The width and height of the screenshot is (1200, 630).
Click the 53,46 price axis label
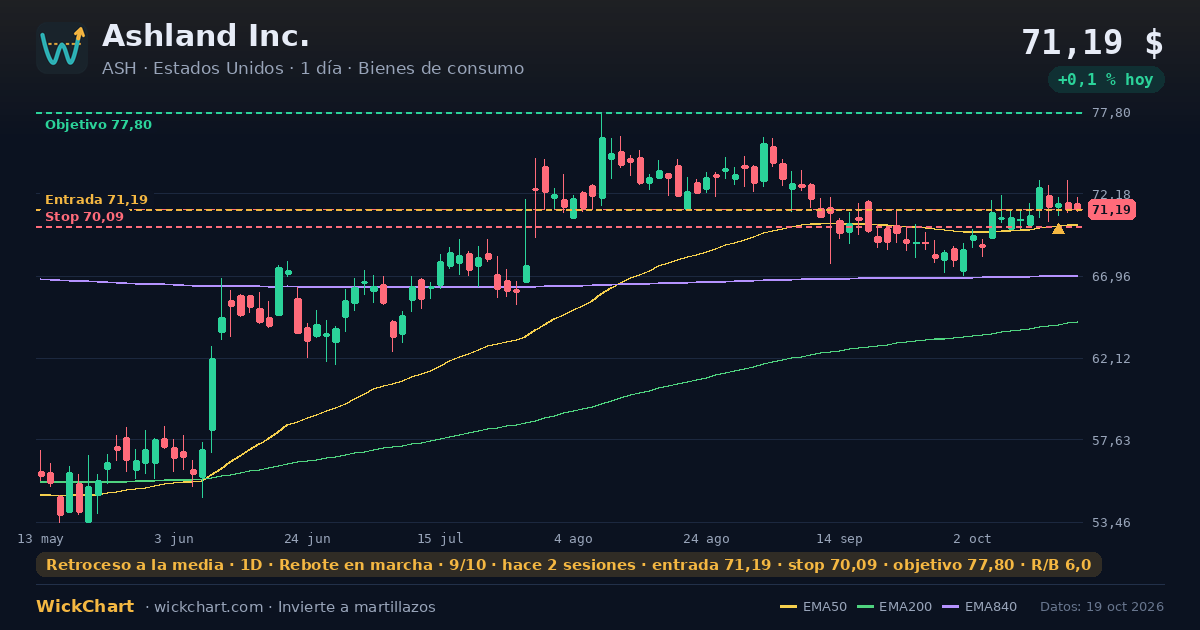coord(1112,522)
